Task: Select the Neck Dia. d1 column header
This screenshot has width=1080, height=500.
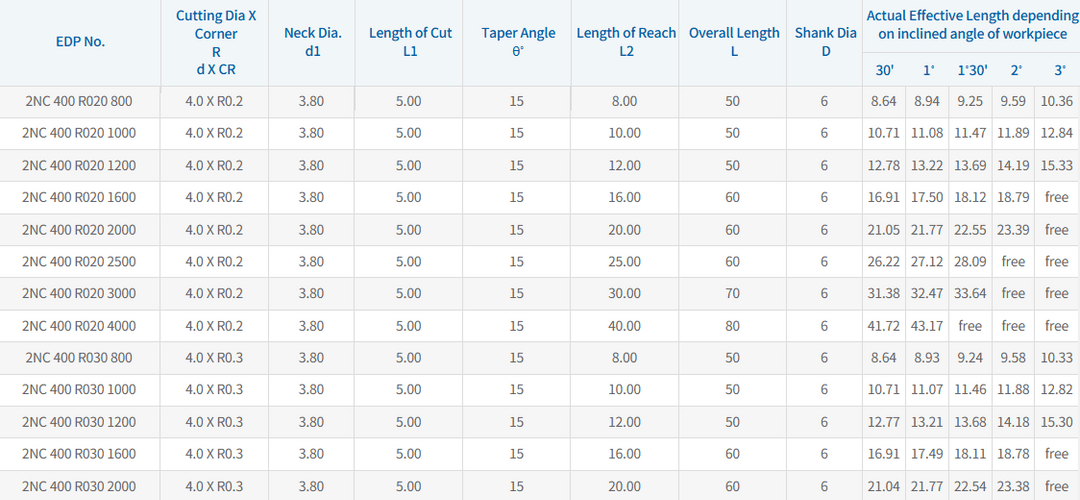Action: [x=312, y=41]
